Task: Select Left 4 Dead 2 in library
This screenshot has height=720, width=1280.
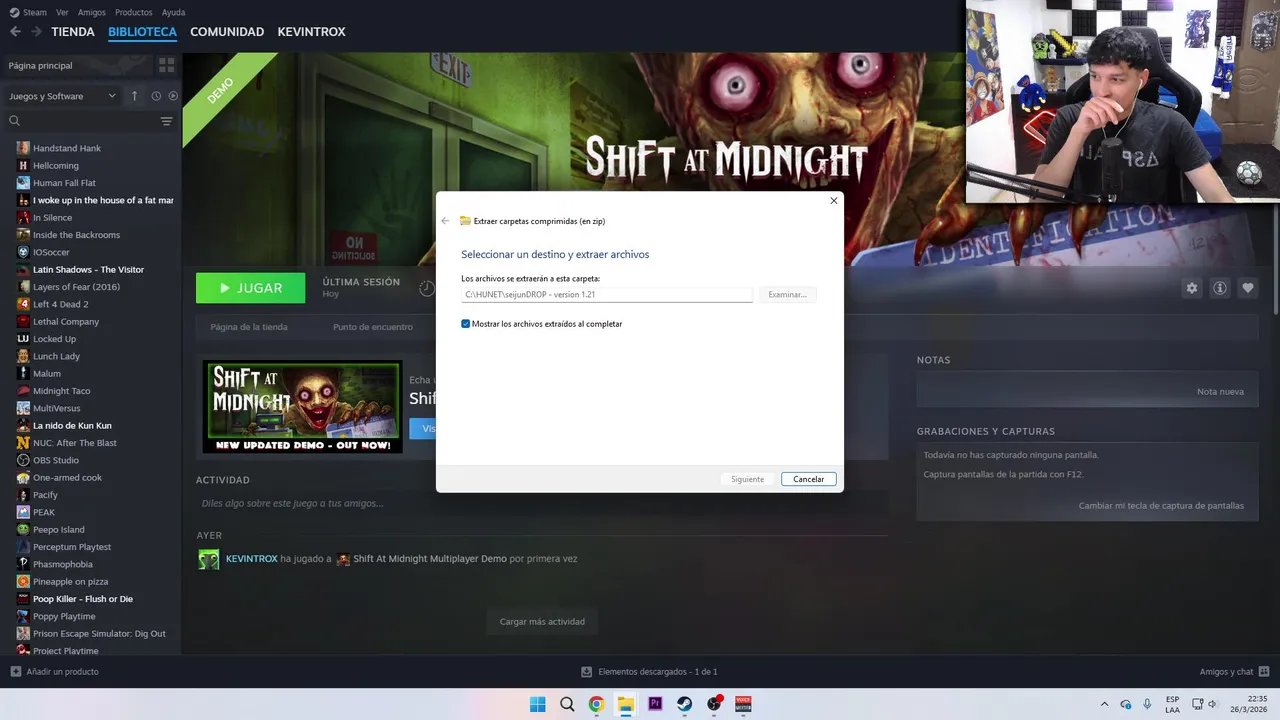Action: 60,304
